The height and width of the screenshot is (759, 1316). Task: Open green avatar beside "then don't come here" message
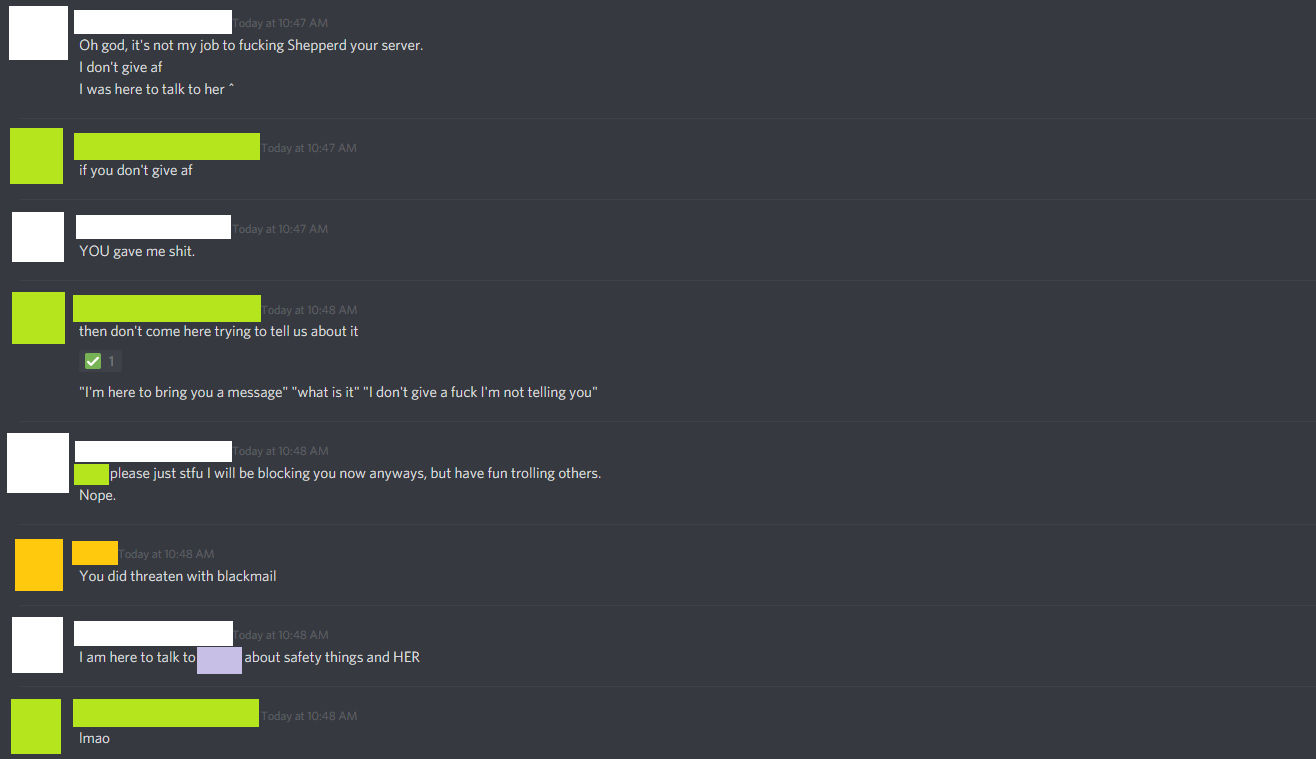pos(38,318)
